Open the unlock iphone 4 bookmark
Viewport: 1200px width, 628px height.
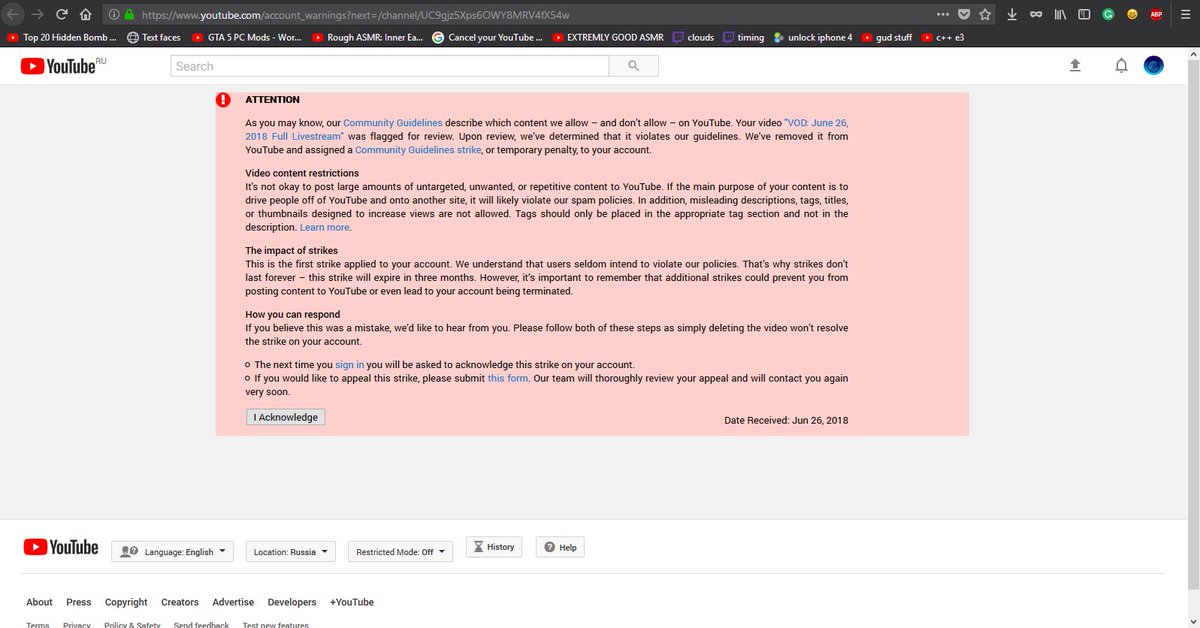point(812,37)
